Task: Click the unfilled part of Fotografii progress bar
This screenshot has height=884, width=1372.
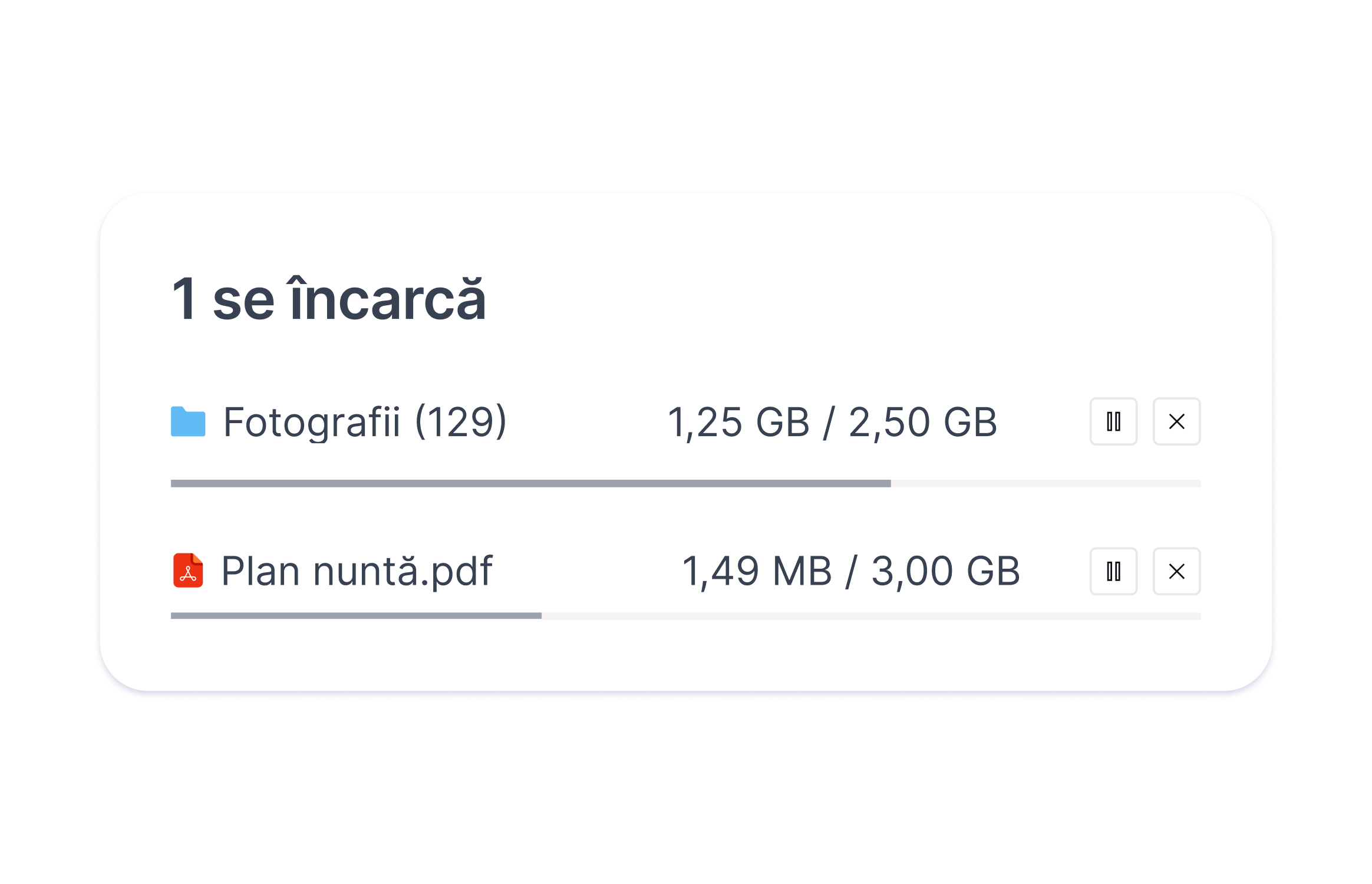Action: [1046, 483]
